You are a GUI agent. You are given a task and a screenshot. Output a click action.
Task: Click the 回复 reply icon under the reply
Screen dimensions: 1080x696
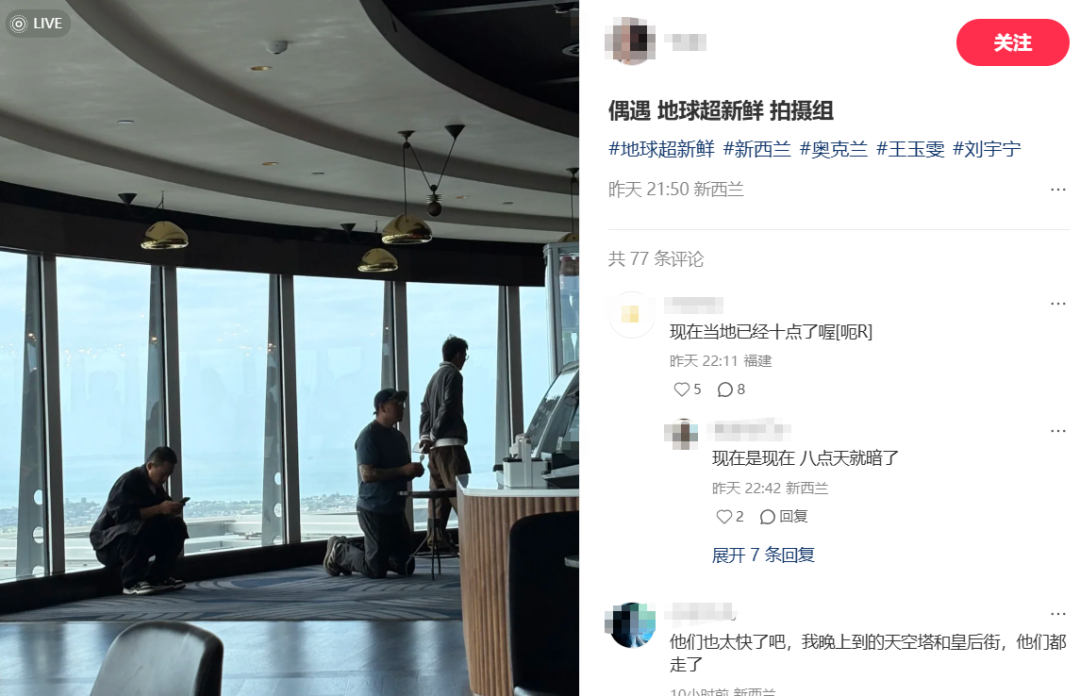[x=783, y=516]
